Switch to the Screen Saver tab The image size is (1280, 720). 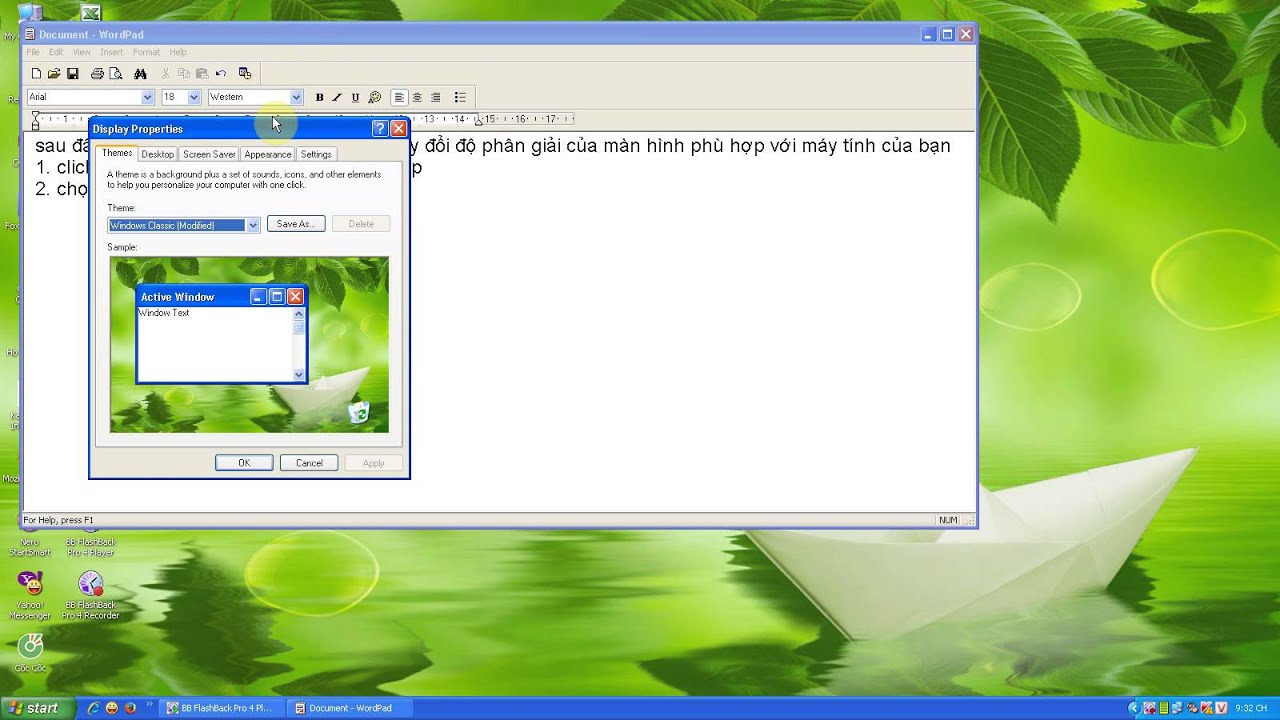pyautogui.click(x=208, y=154)
